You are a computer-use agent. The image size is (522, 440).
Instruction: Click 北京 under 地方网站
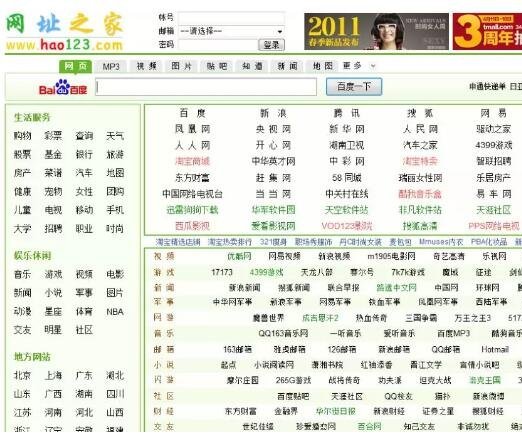pyautogui.click(x=23, y=376)
